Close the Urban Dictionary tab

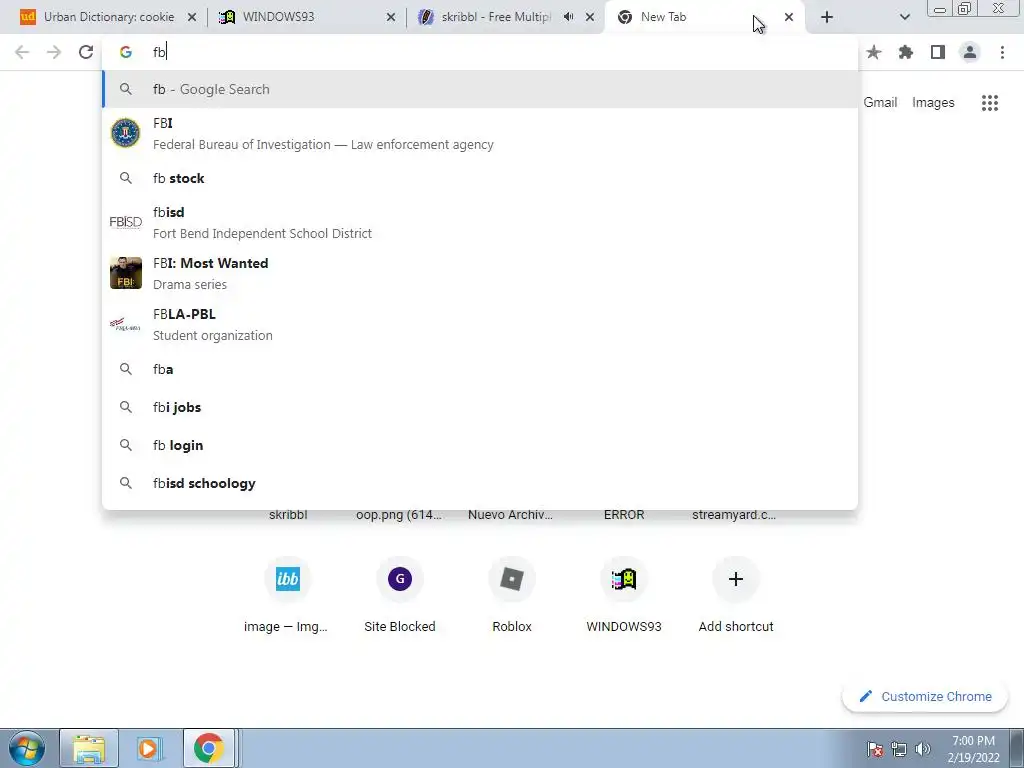(192, 17)
